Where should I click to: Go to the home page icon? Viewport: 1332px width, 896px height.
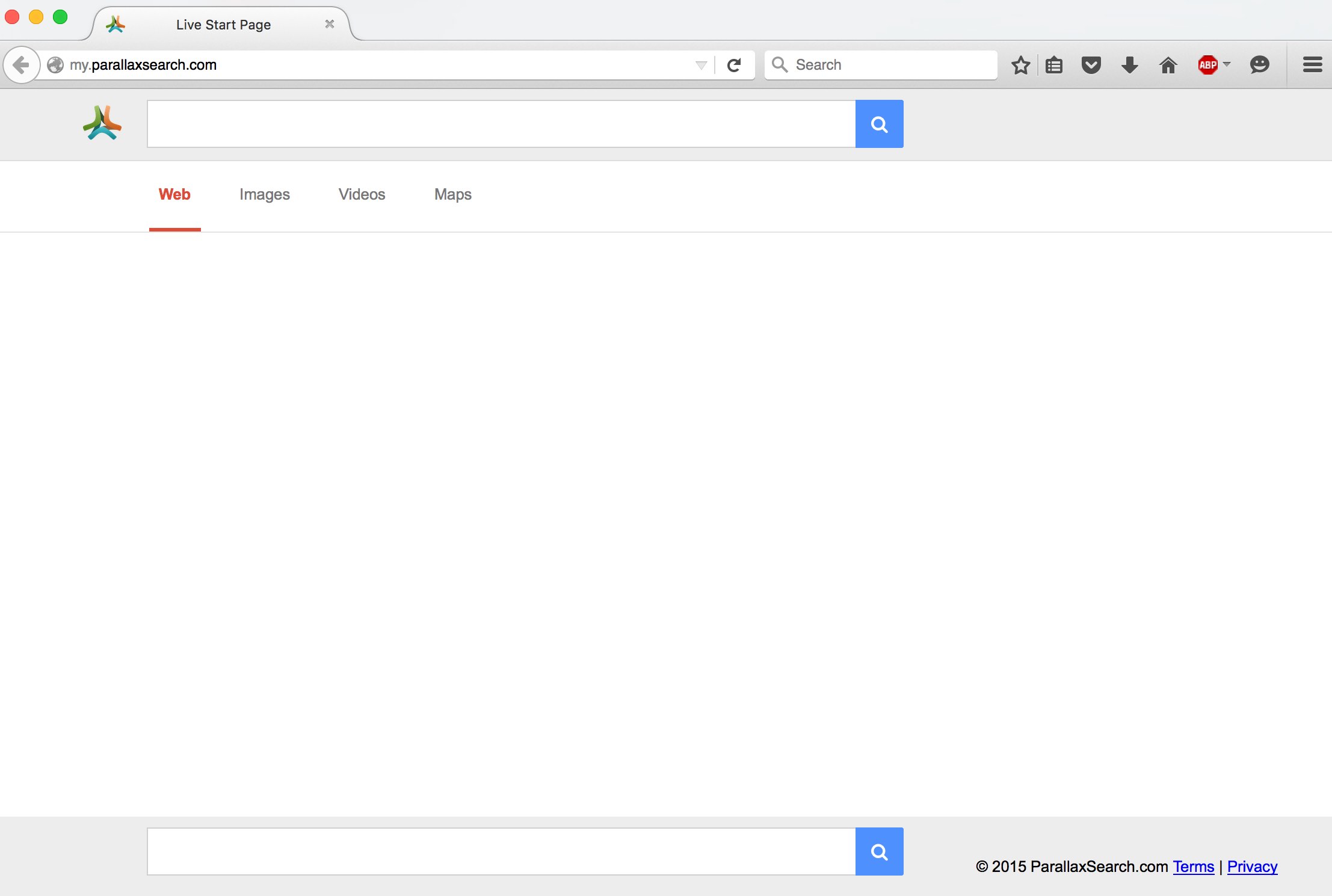1168,65
